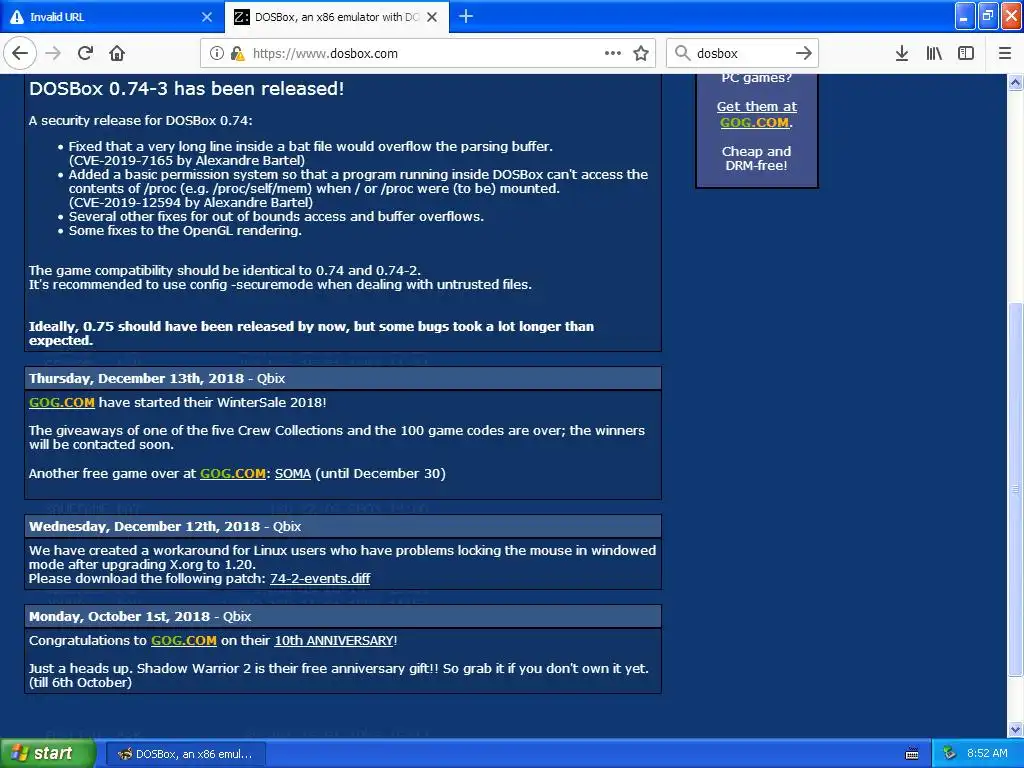
Task: Click the vertical scrollbar thumb
Action: [x=1015, y=490]
